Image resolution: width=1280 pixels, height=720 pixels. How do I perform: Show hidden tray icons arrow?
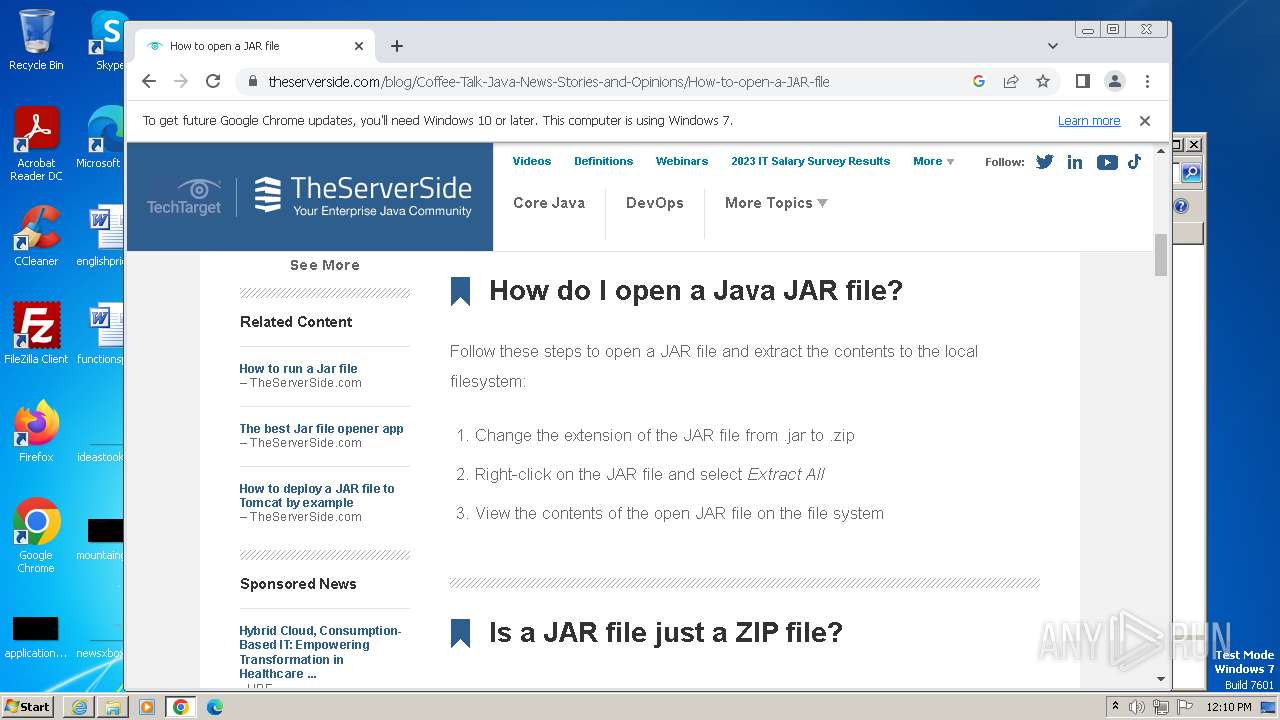coord(1114,707)
